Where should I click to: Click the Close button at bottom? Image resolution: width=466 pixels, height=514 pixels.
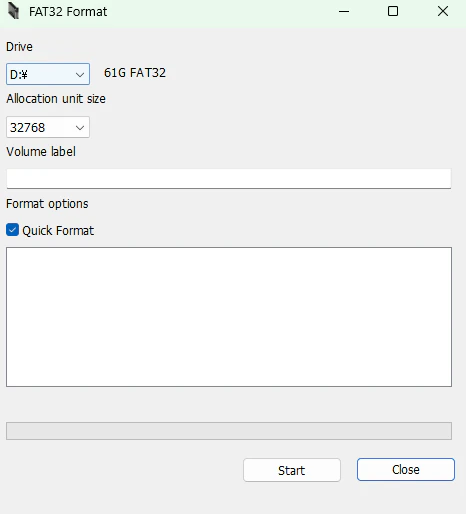point(406,469)
